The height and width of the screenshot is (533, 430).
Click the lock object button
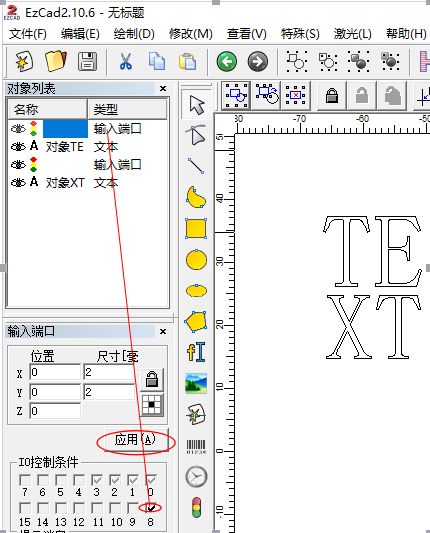click(332, 96)
